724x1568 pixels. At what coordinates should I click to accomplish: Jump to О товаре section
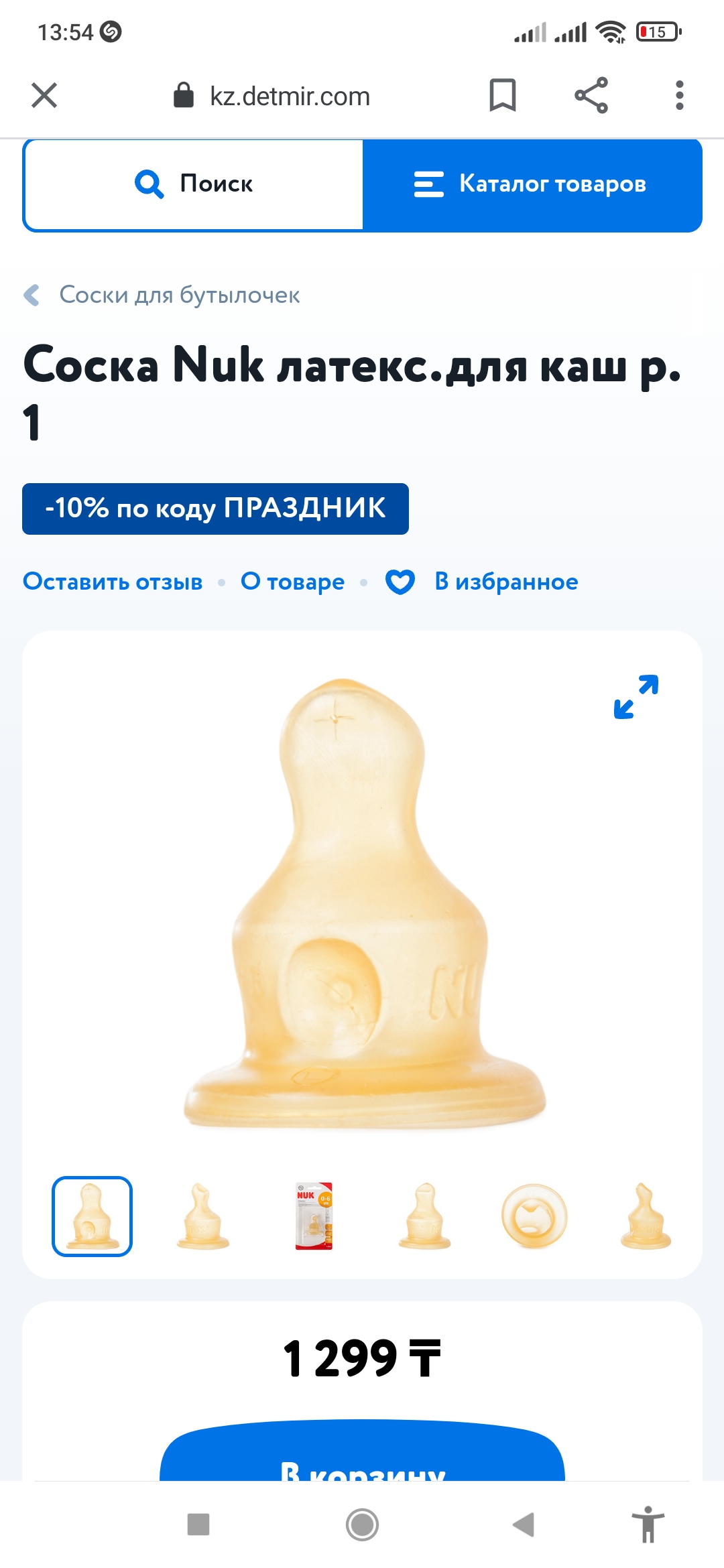[x=292, y=582]
